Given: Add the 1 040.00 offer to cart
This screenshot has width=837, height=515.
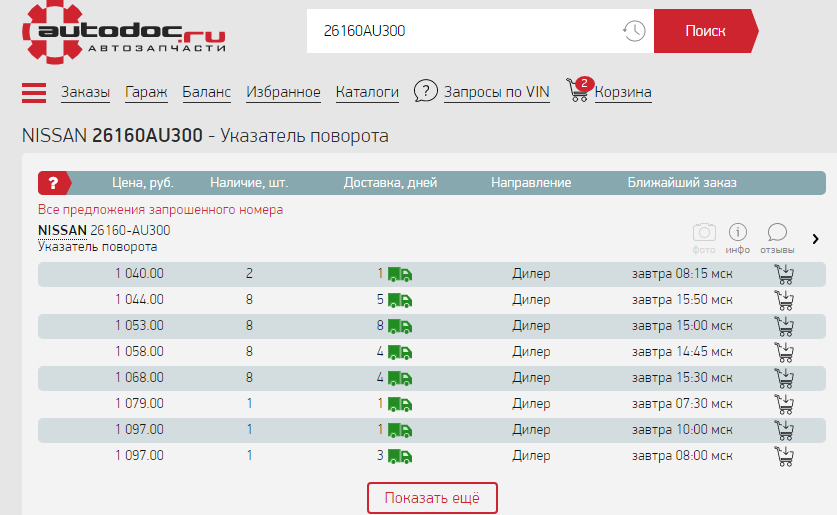Looking at the screenshot, I should [x=785, y=274].
